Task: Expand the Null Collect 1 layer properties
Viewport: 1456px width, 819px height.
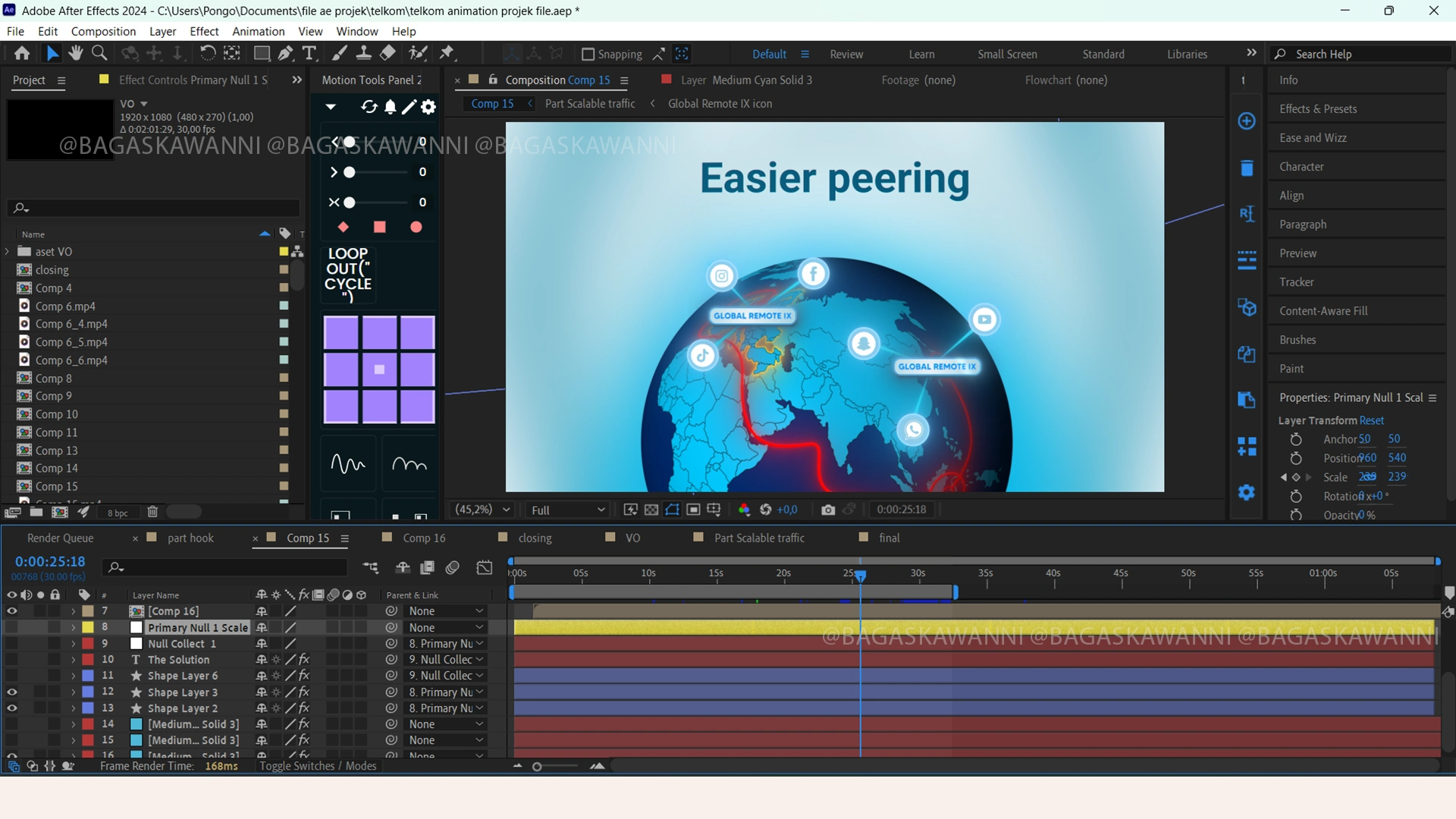Action: click(x=74, y=644)
